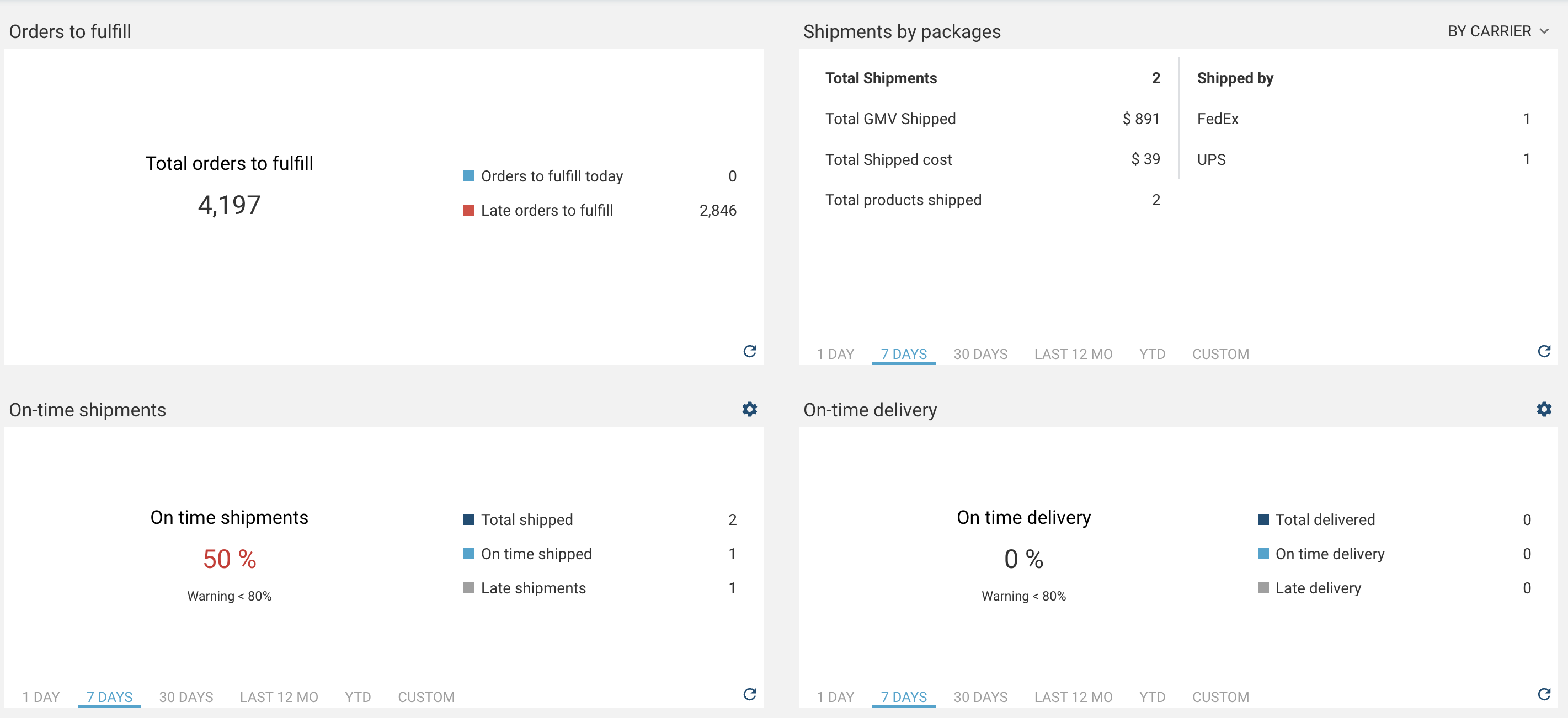Refresh the On-time delivery widget
This screenshot has width=1568, height=718.
[x=1544, y=695]
